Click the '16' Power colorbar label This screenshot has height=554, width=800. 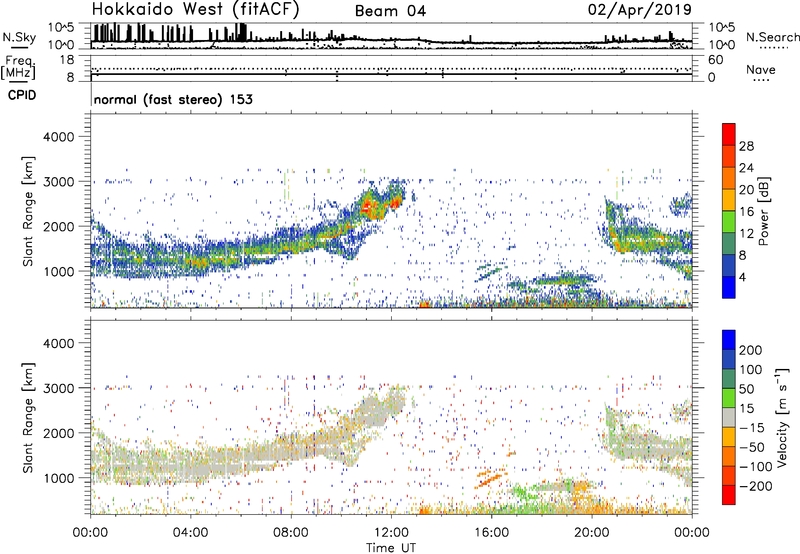pos(746,212)
